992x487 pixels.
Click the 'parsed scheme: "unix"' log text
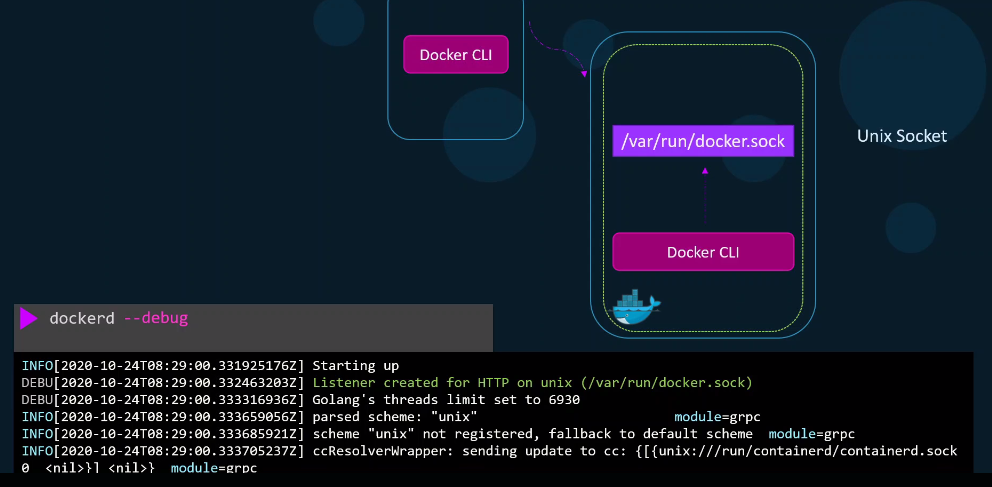[x=395, y=417]
